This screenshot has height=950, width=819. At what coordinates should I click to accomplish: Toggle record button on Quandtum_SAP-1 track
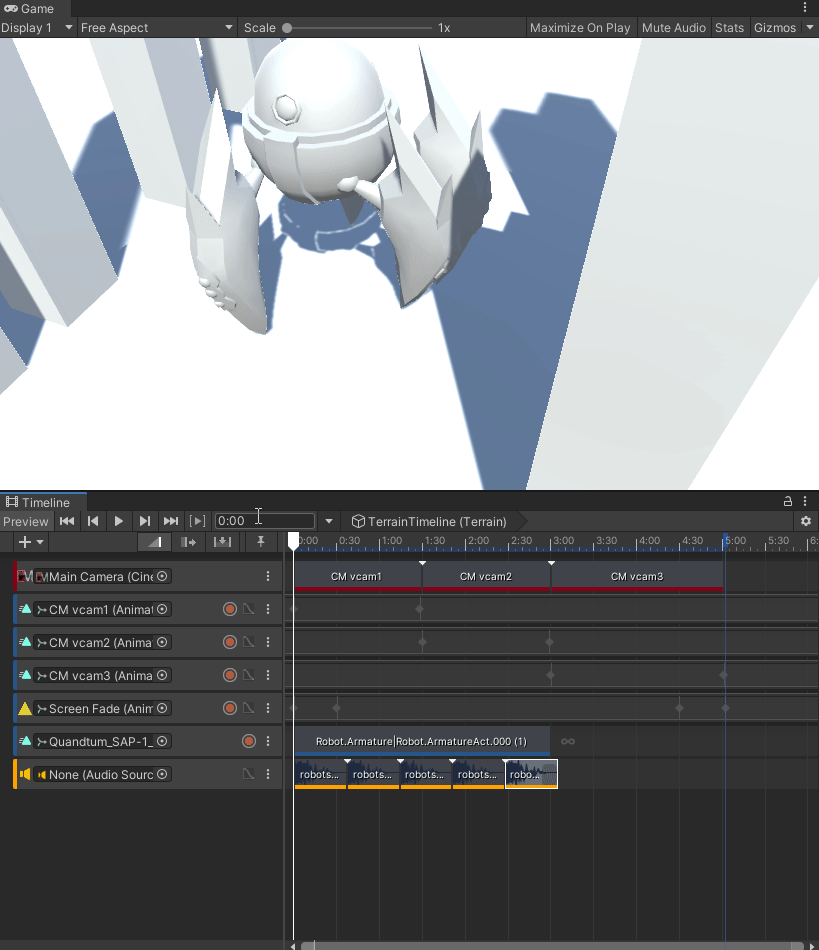point(249,742)
